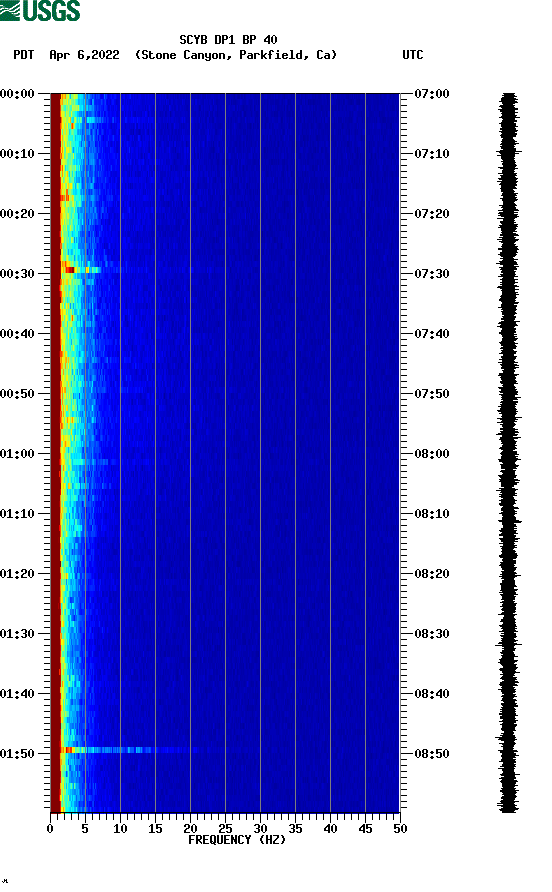Click the '15' frequency axis label
The width and height of the screenshot is (552, 892).
click(x=155, y=829)
